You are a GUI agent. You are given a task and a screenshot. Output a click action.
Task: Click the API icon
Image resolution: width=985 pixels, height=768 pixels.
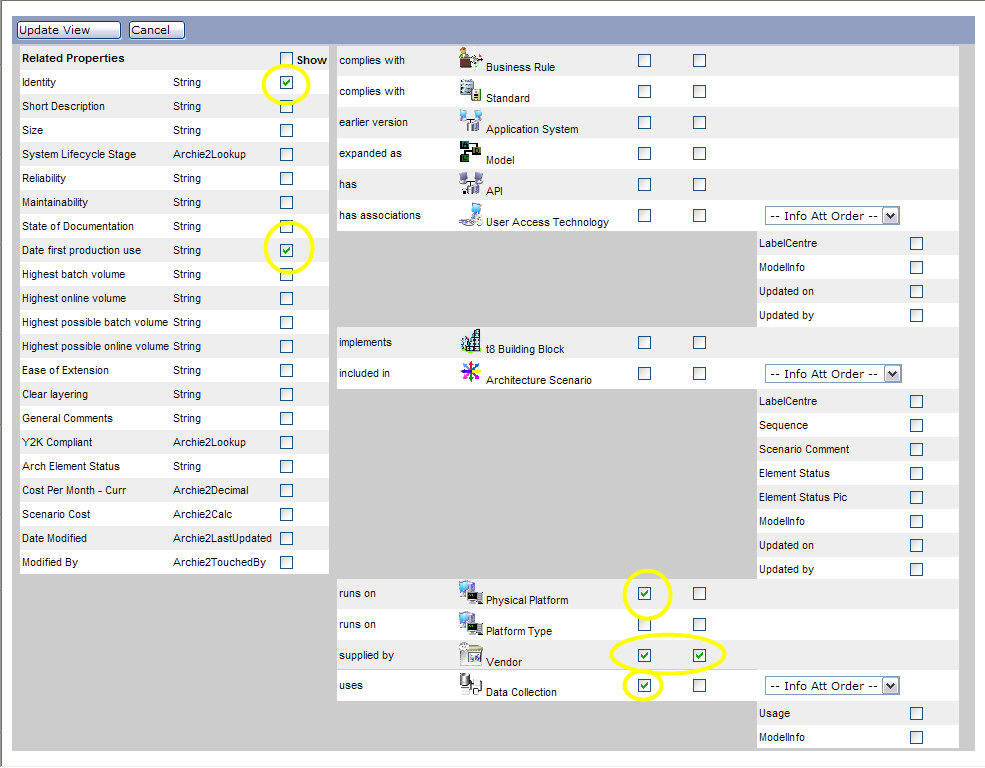pos(470,183)
